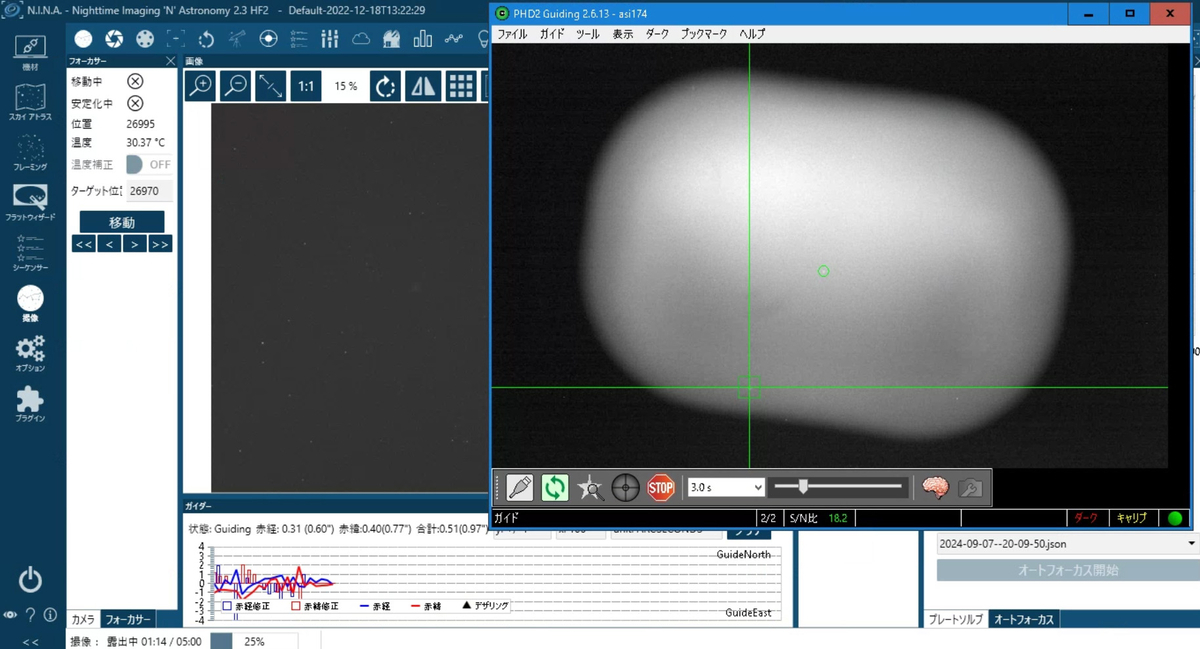
Task: Click the auto-select guide star icon
Action: (x=590, y=488)
